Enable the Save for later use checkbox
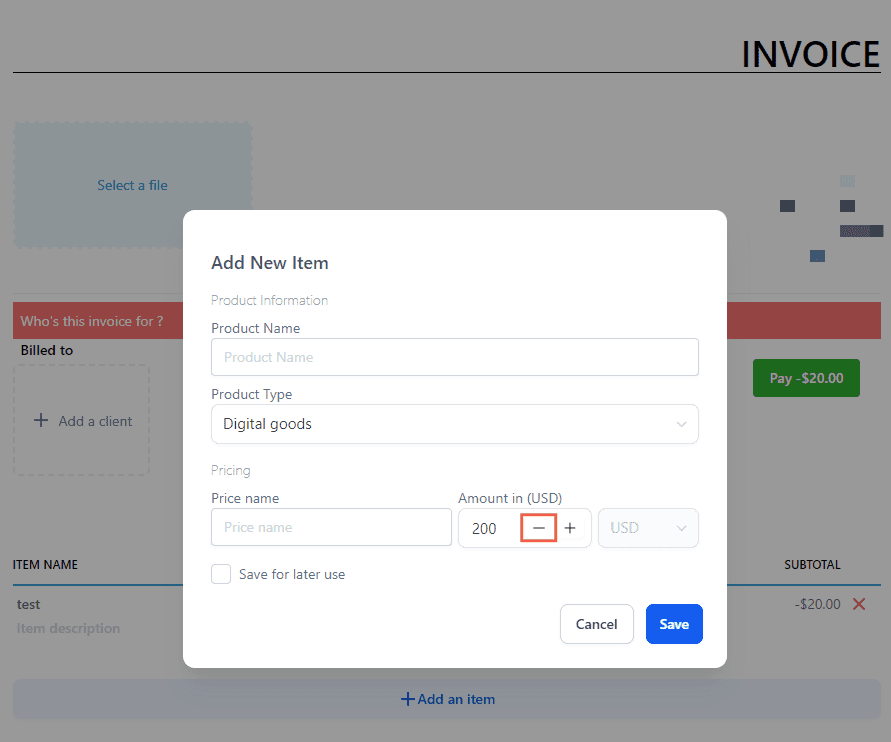 [x=221, y=574]
